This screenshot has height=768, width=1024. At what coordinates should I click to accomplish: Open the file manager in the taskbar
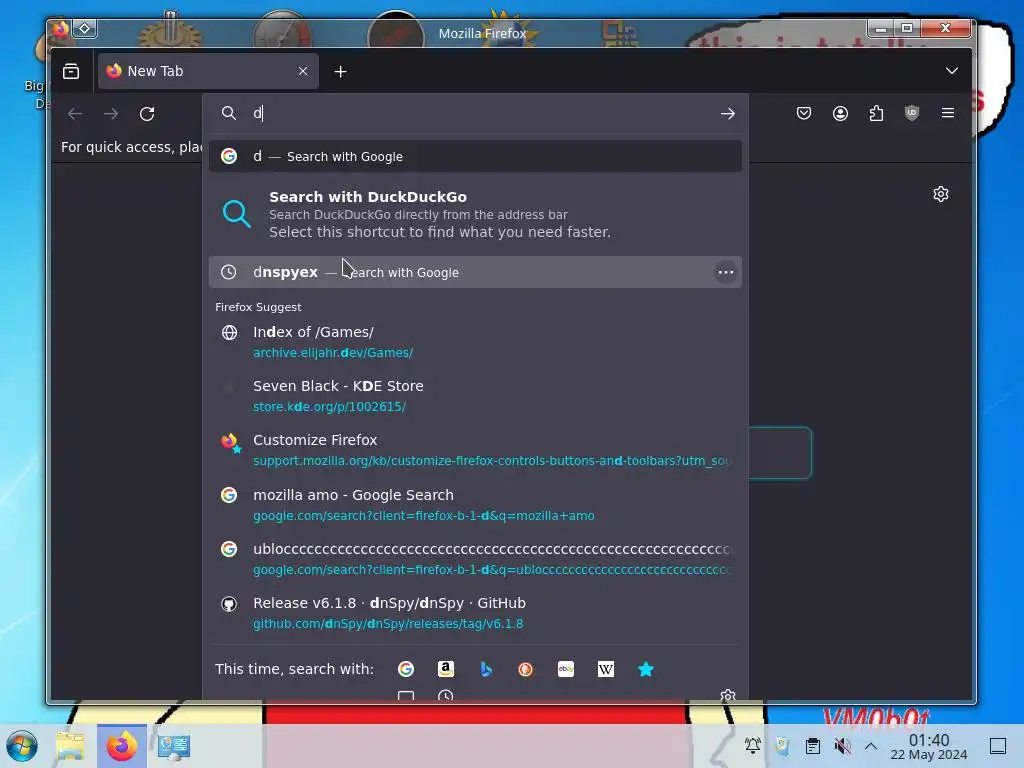tap(71, 746)
